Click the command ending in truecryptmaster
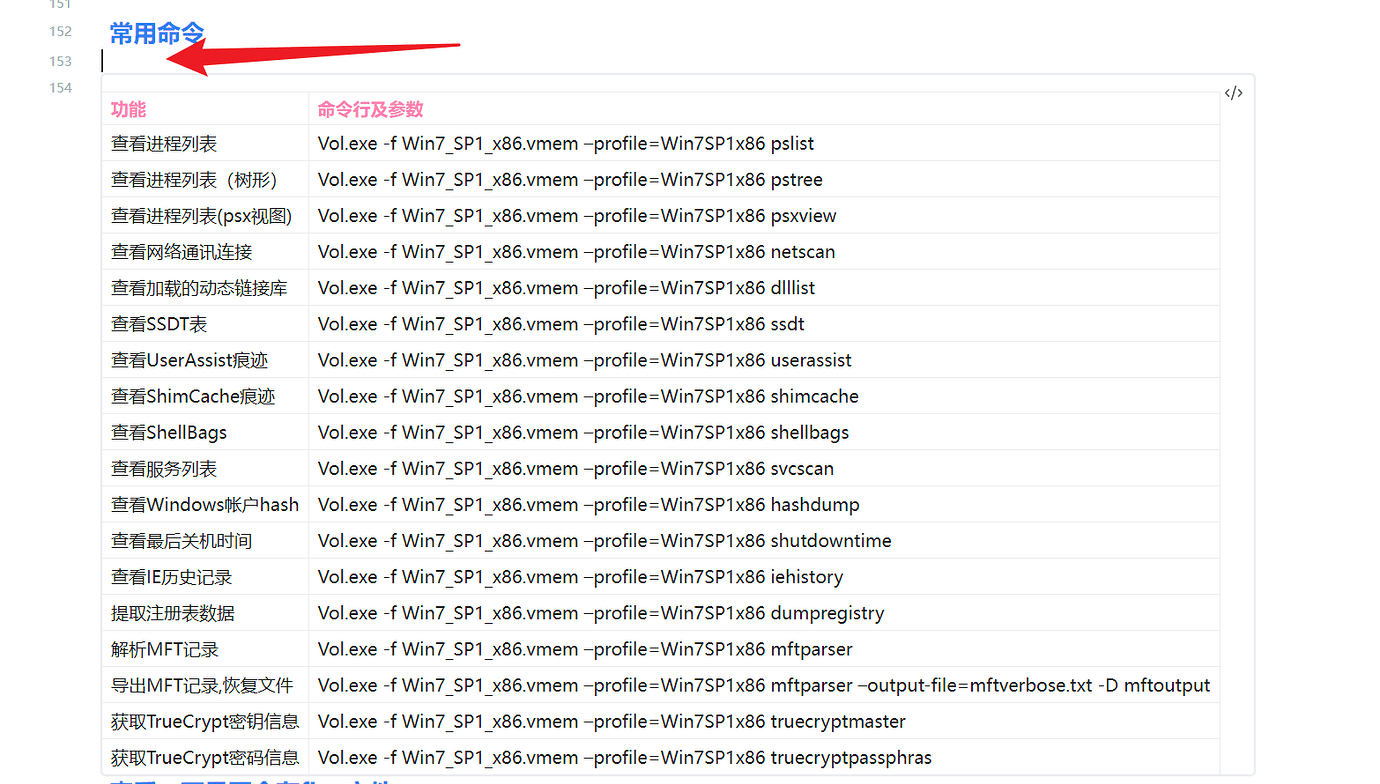Viewport: 1380px width, 784px height. (612, 720)
